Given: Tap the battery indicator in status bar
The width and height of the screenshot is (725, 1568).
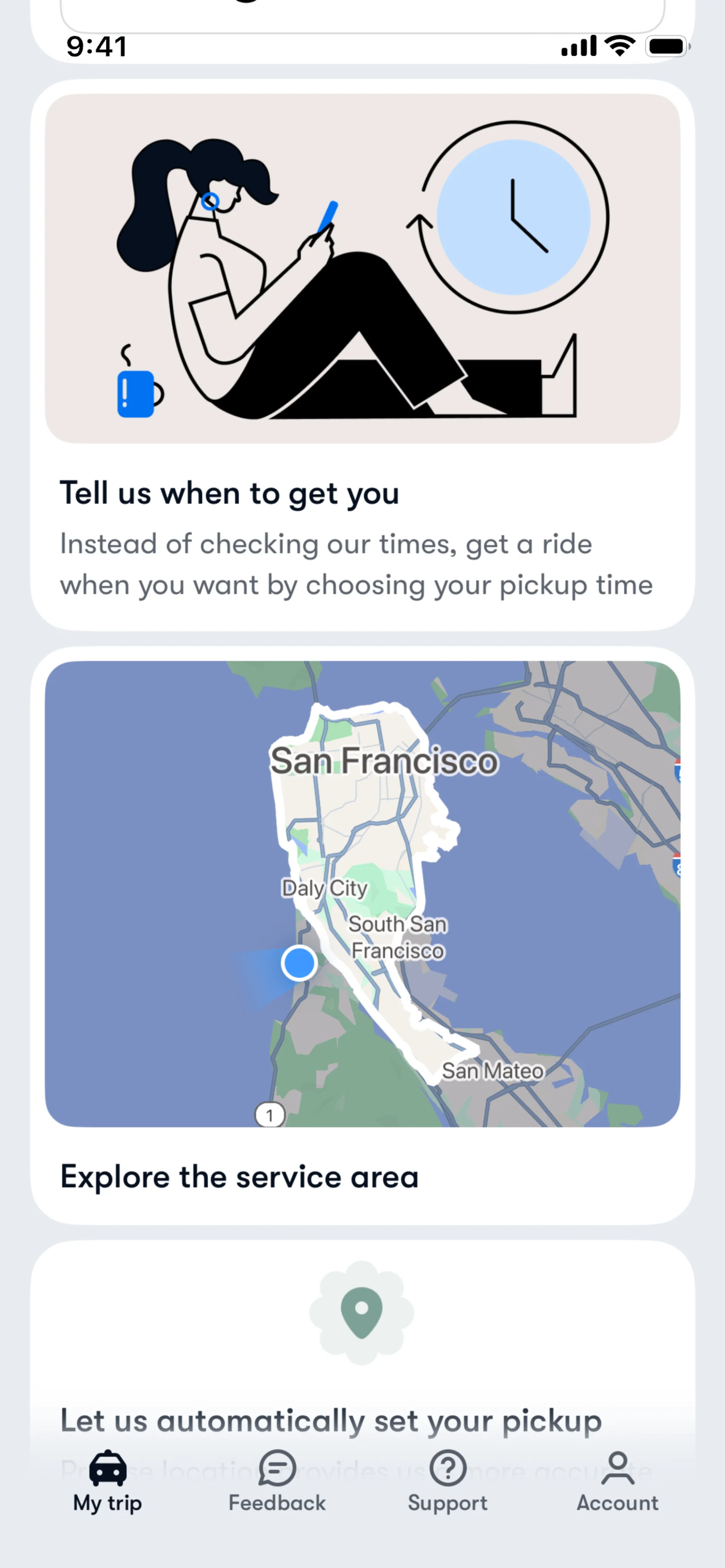Looking at the screenshot, I should tap(668, 46).
